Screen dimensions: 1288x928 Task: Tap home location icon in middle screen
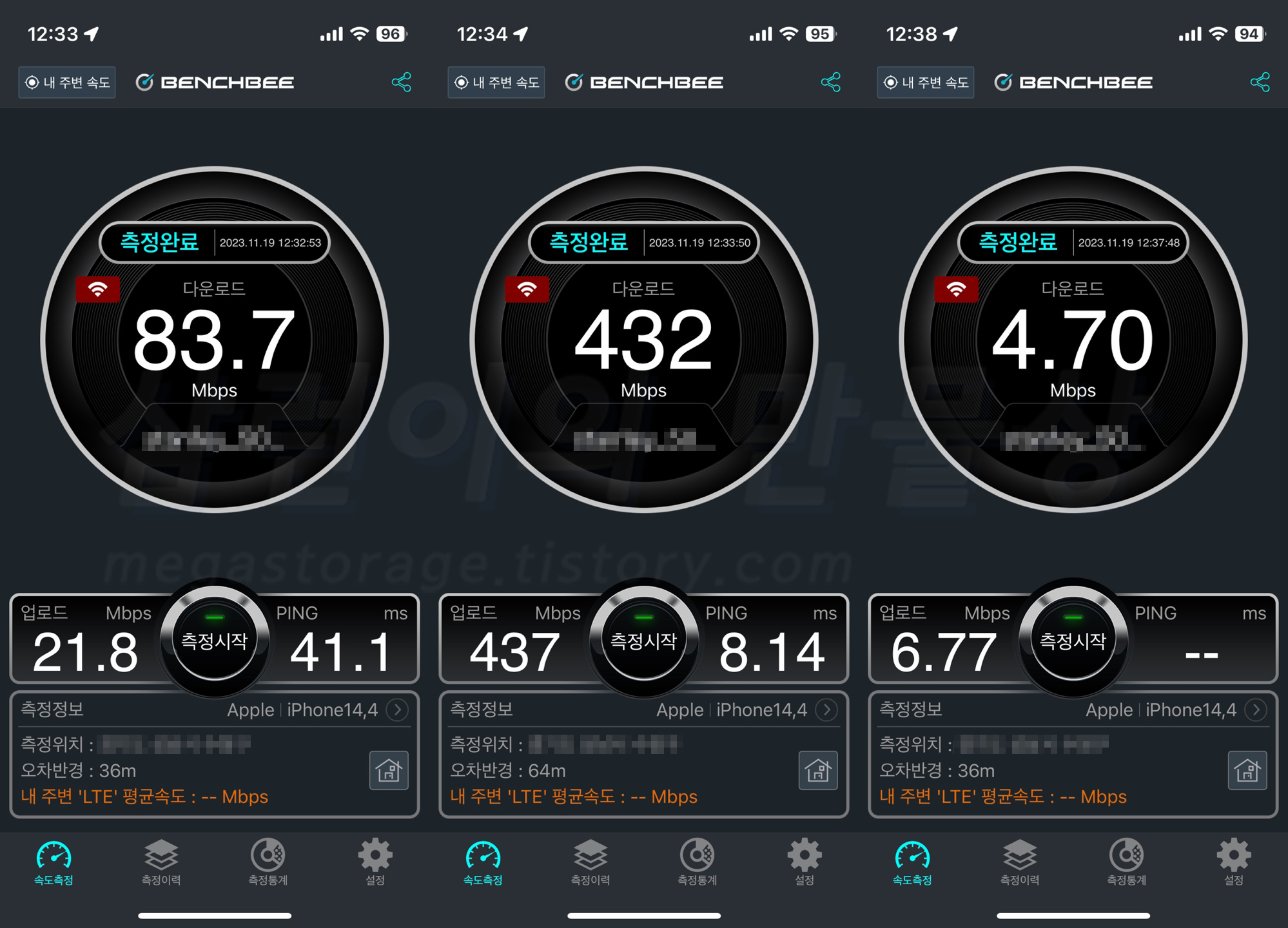818,770
